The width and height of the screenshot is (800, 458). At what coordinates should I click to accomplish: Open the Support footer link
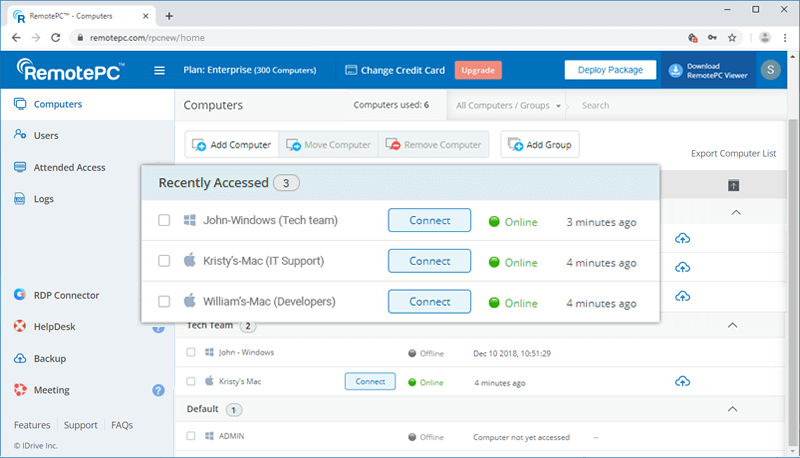[x=81, y=425]
